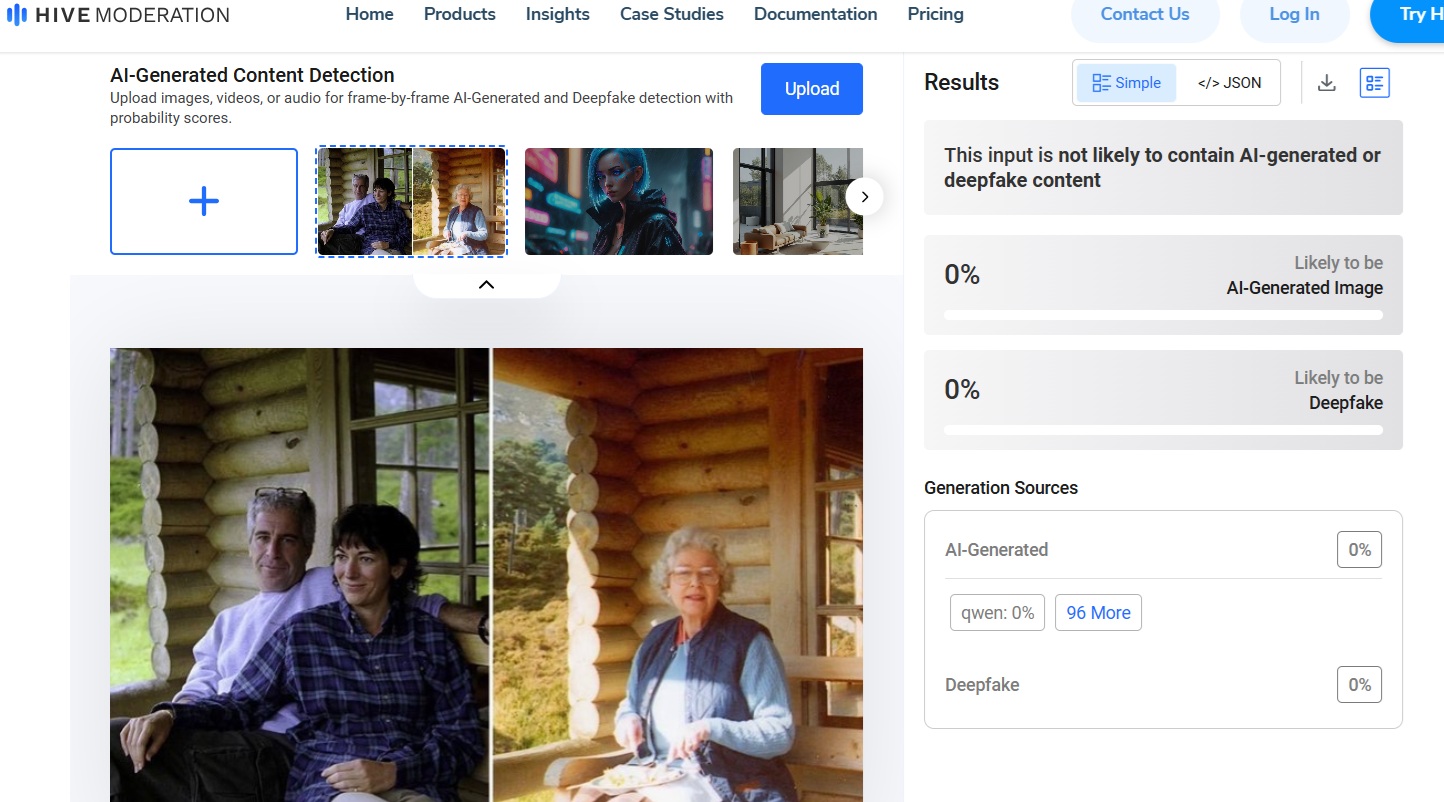Select the neon cyberpunk girl sample thumbnail
The width and height of the screenshot is (1444, 802).
[618, 201]
